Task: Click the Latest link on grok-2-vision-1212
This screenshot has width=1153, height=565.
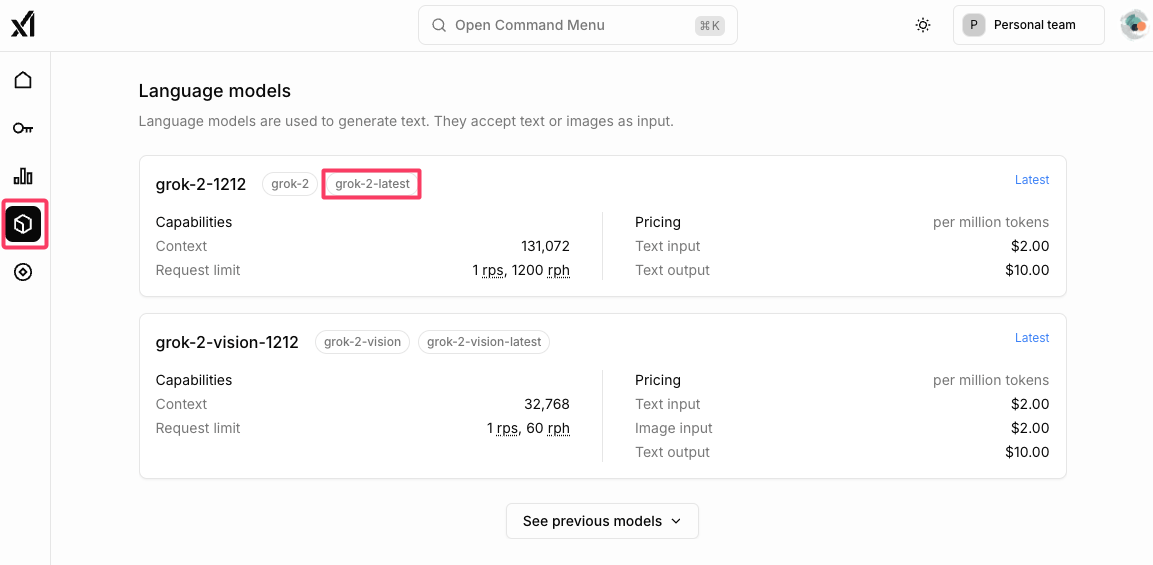Action: [x=1031, y=338]
